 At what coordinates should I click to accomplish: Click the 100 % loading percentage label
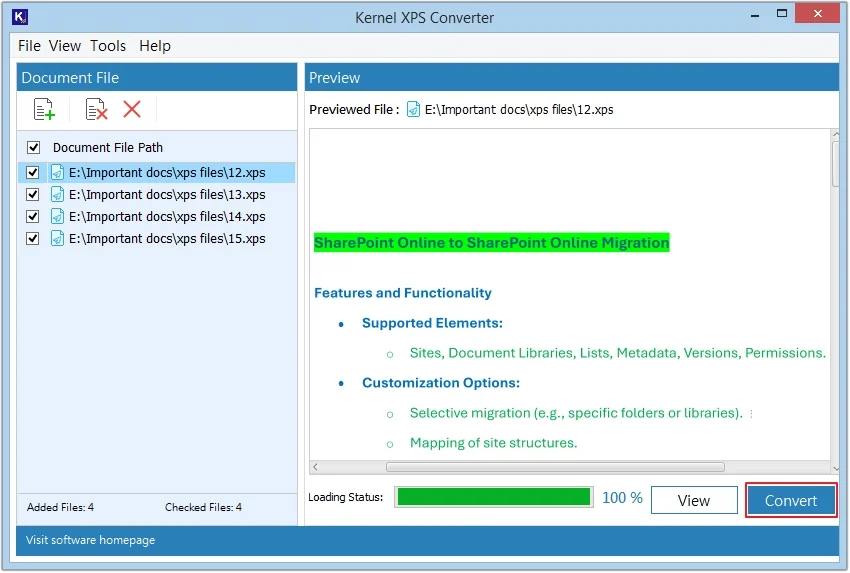pos(622,498)
